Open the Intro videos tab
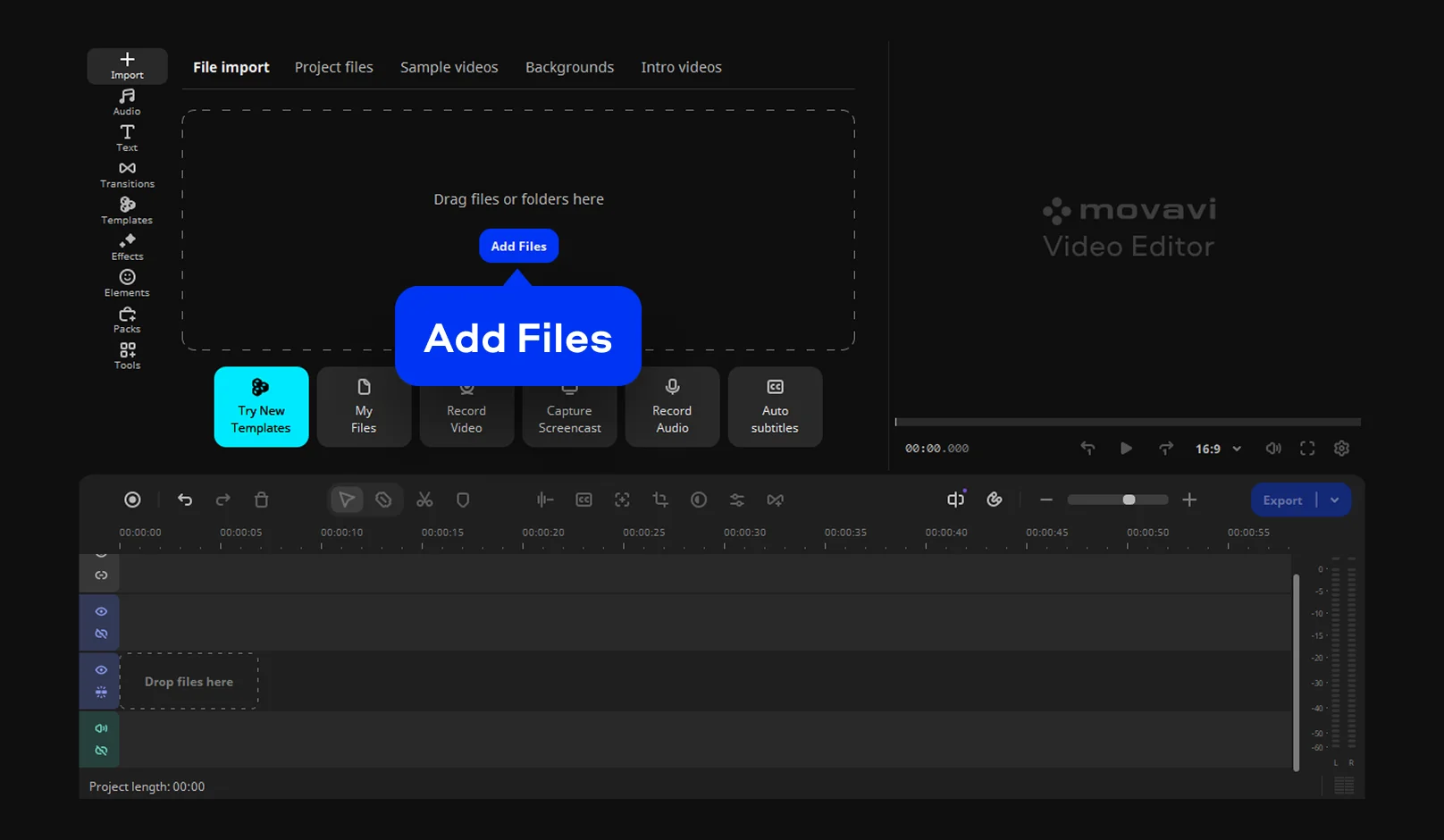Viewport: 1444px width, 840px height. click(x=681, y=67)
